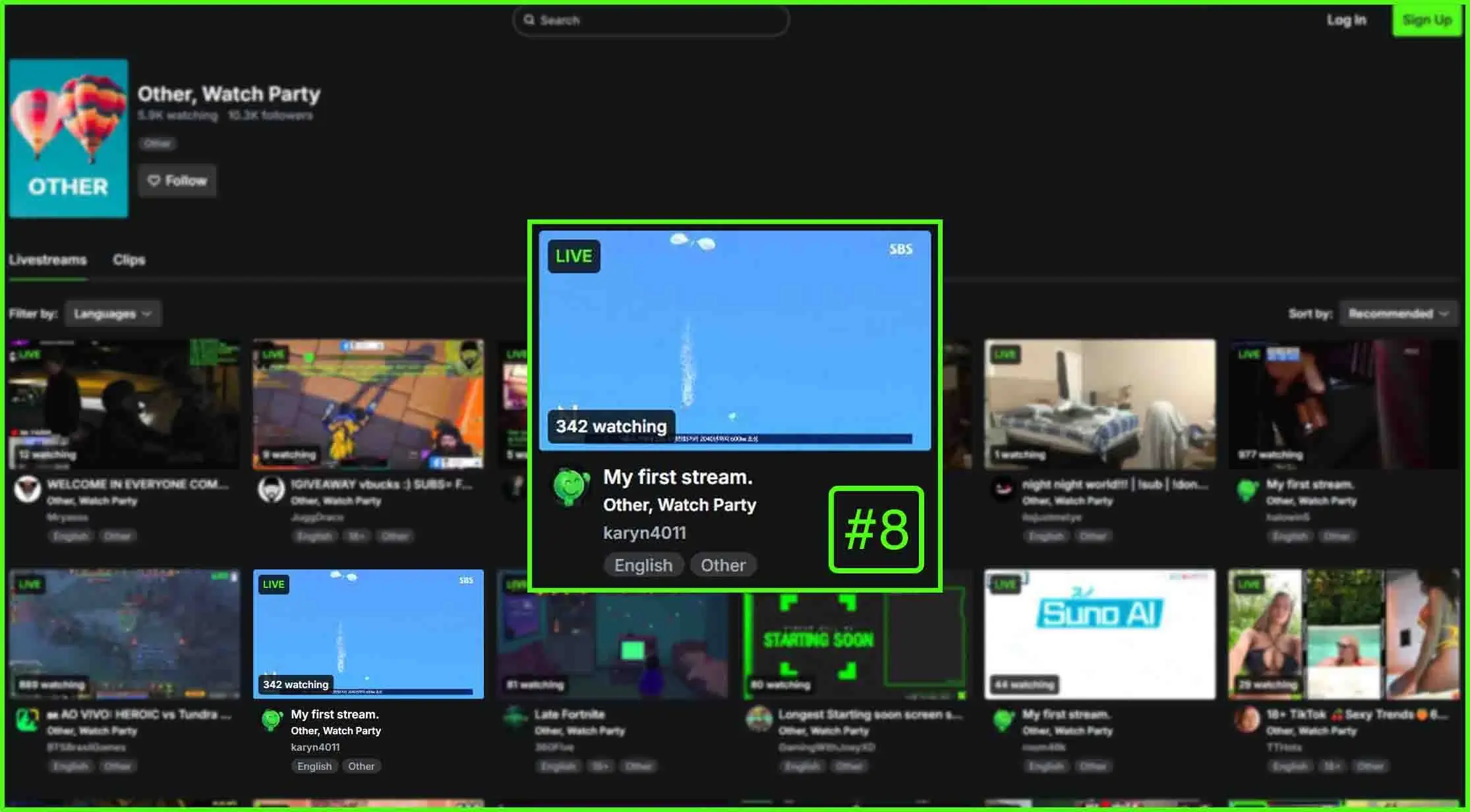Click the English tag under karyn4011 small card
Image resolution: width=1470 pixels, height=812 pixels.
click(314, 766)
